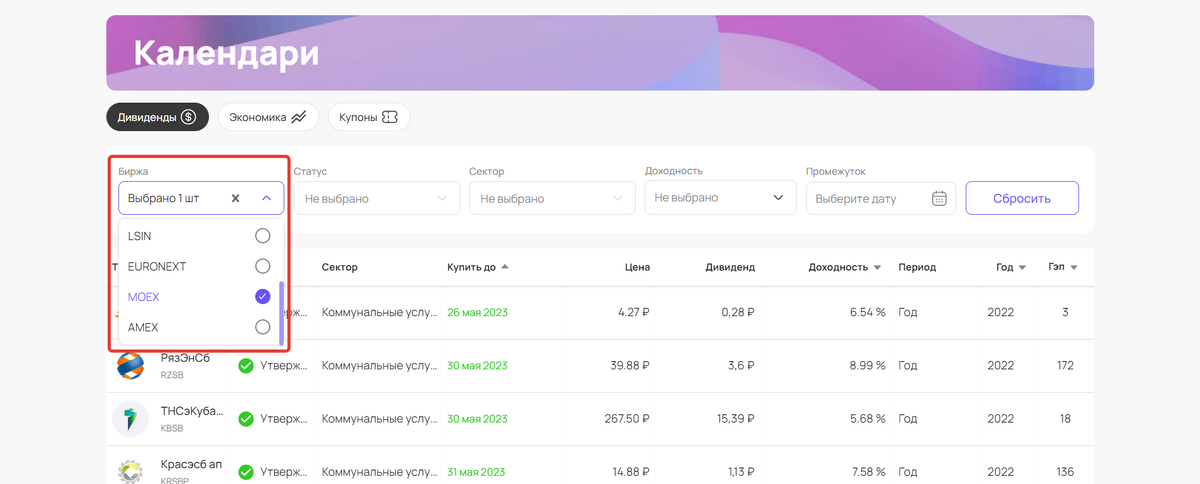Click the RZSB ticker label

click(172, 375)
